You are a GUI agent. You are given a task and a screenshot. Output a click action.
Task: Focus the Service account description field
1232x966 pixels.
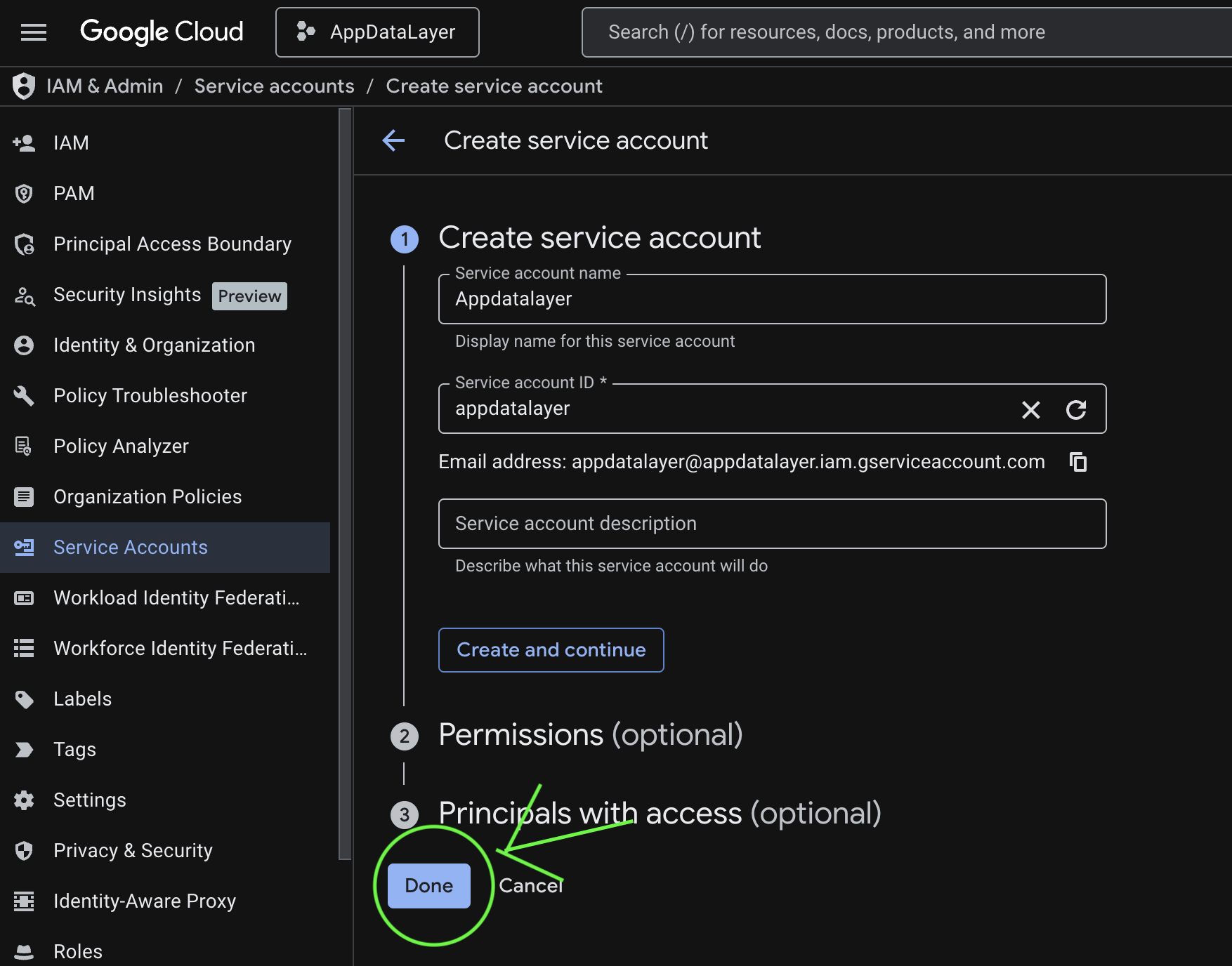[x=771, y=524]
